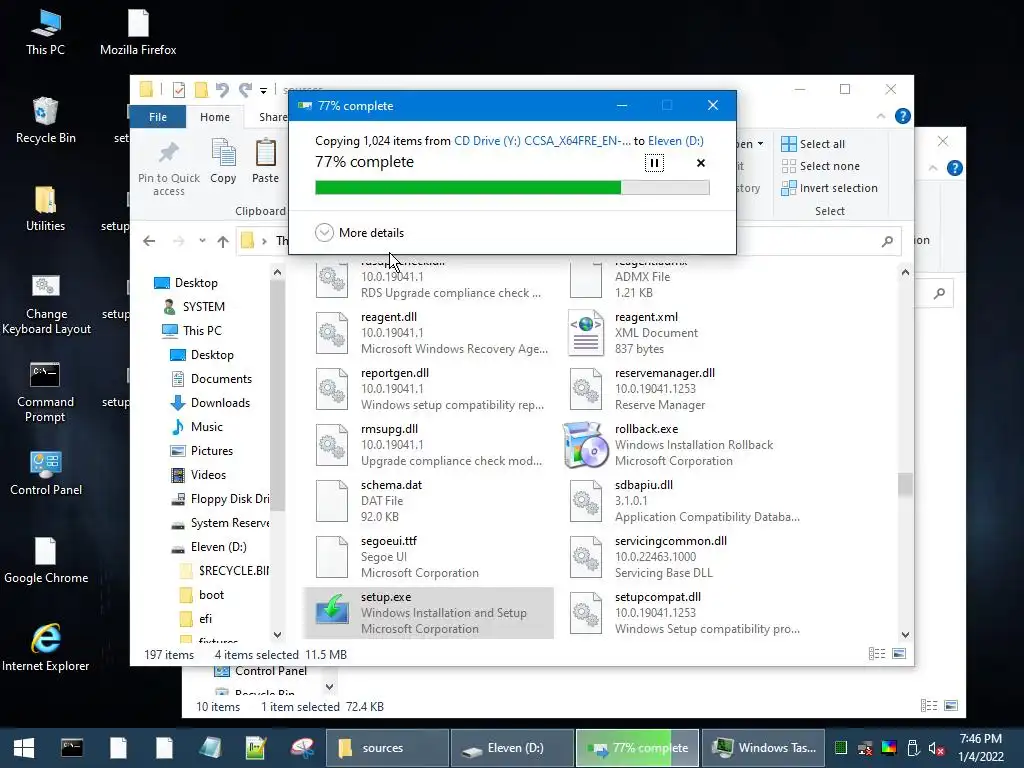
Task: Open Command Prompt desktop shortcut
Action: tap(45, 392)
